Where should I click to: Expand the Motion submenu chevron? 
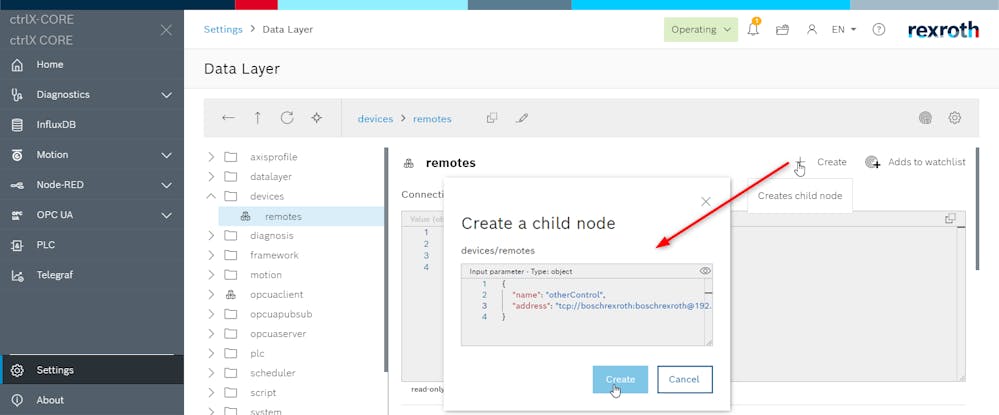pos(166,155)
